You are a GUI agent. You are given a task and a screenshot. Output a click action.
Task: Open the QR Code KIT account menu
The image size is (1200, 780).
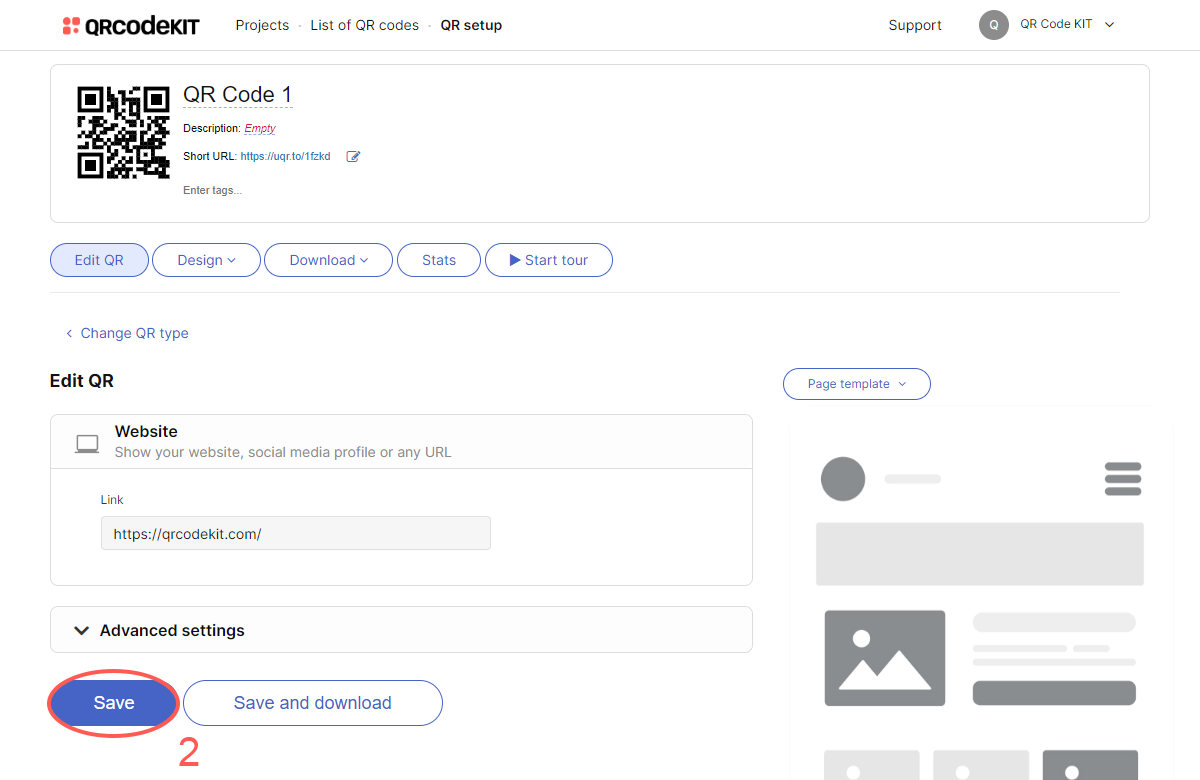pyautogui.click(x=1066, y=25)
